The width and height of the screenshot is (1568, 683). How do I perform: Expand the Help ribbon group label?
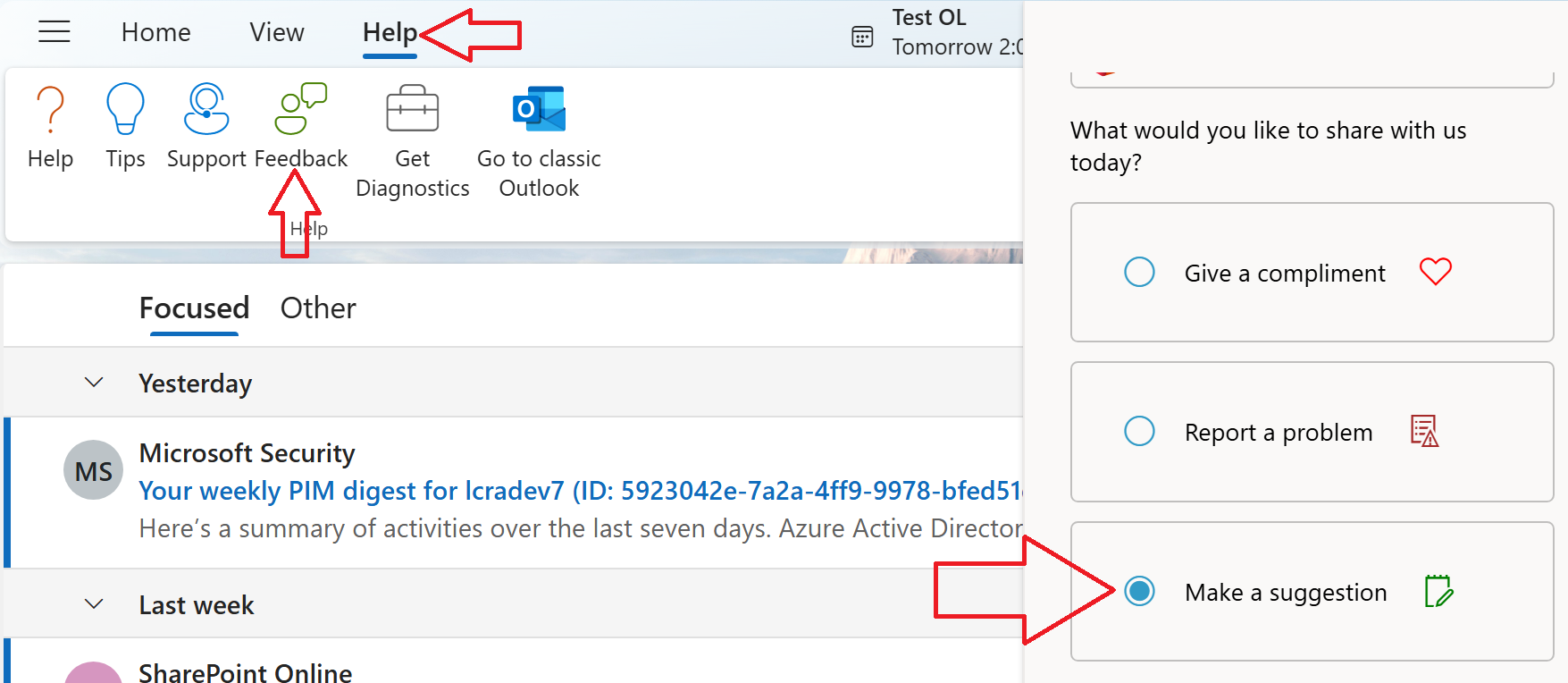click(308, 228)
